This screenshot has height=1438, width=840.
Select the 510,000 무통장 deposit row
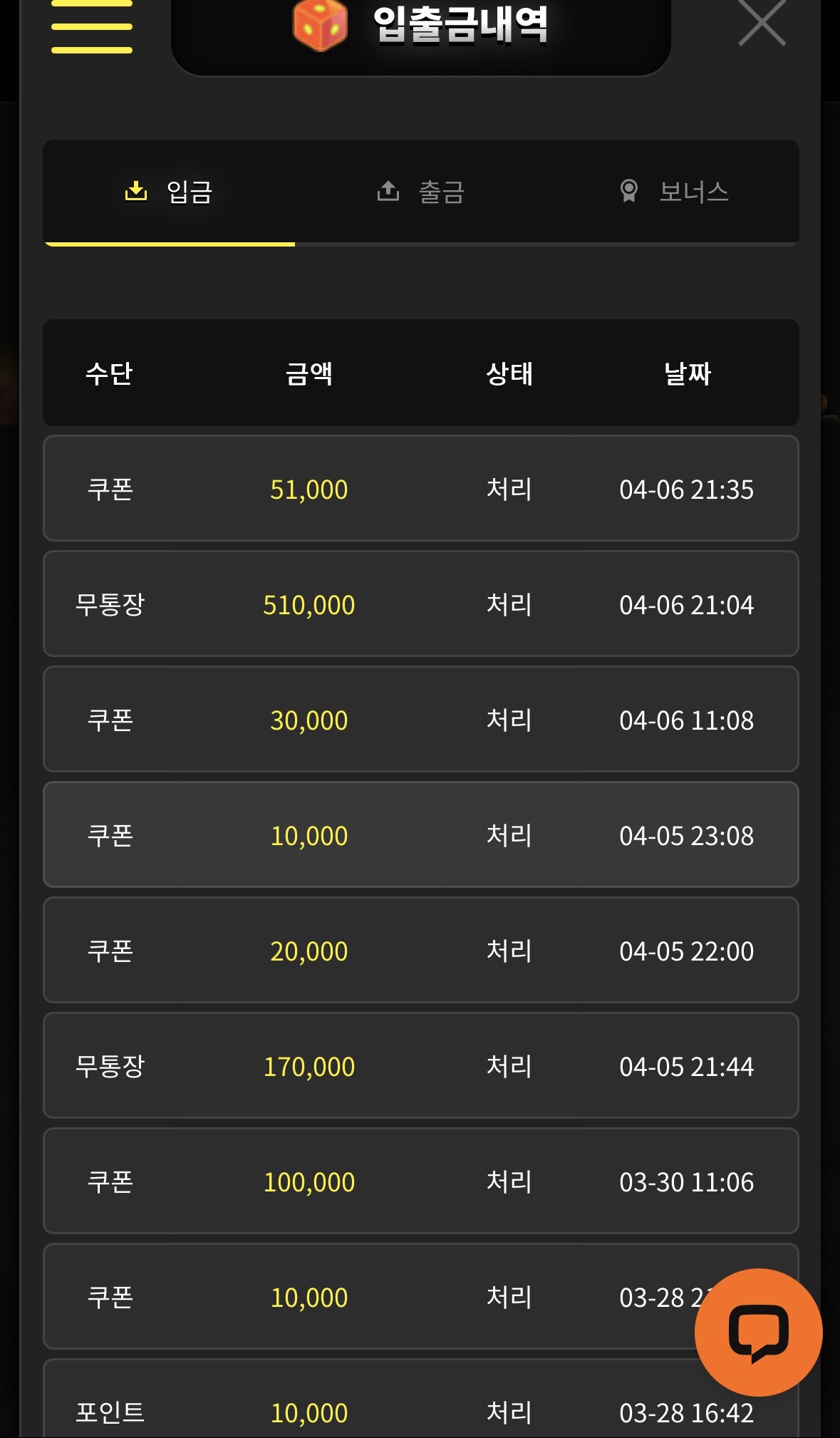(420, 604)
